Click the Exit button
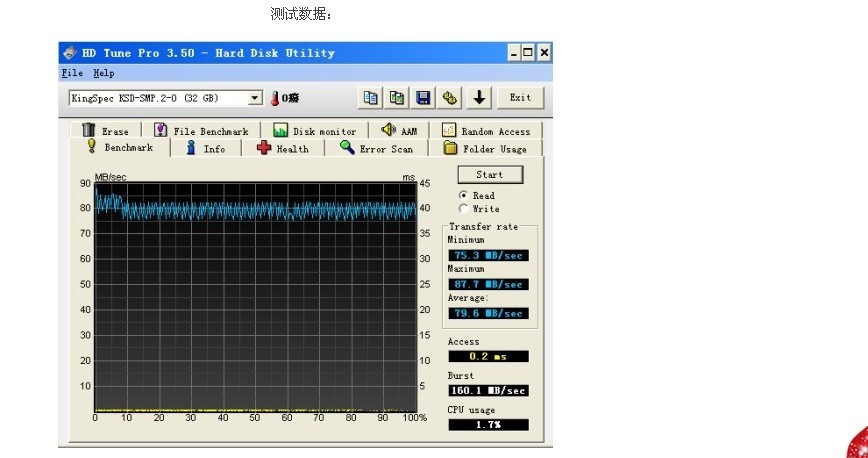 coord(520,97)
